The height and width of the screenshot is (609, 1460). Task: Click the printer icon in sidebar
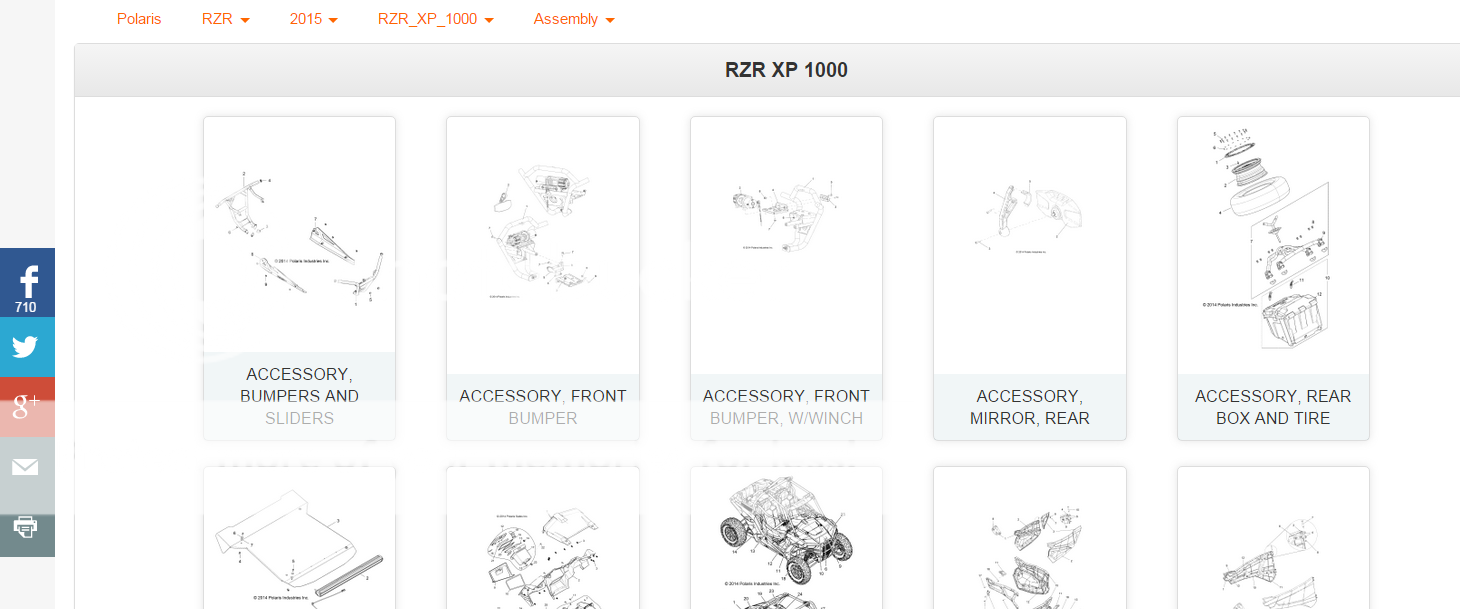click(27, 527)
